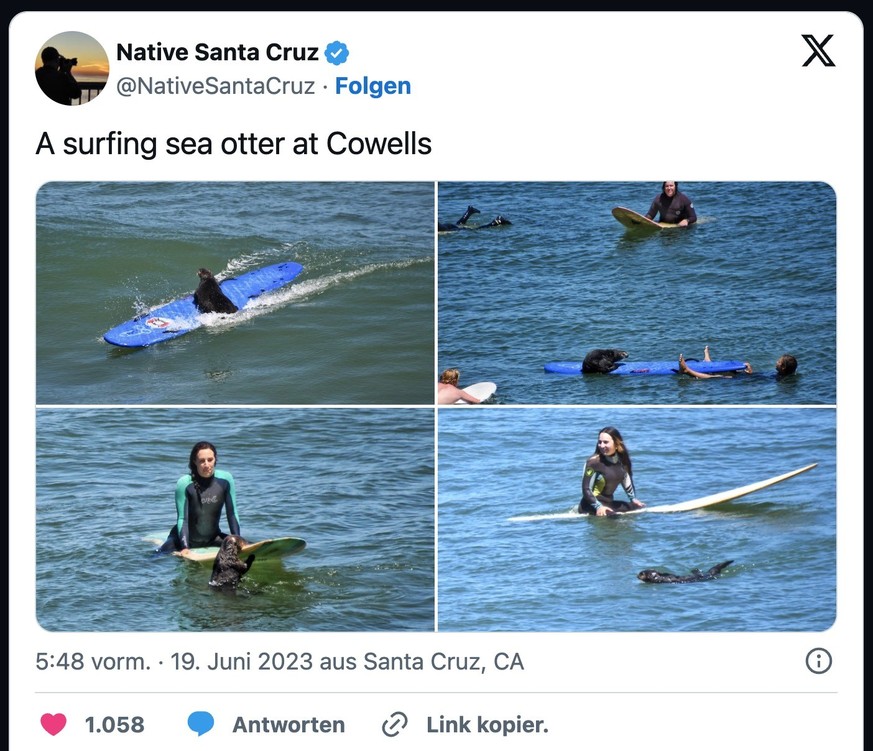
Task: Open the tweet info circle icon
Action: 818,661
